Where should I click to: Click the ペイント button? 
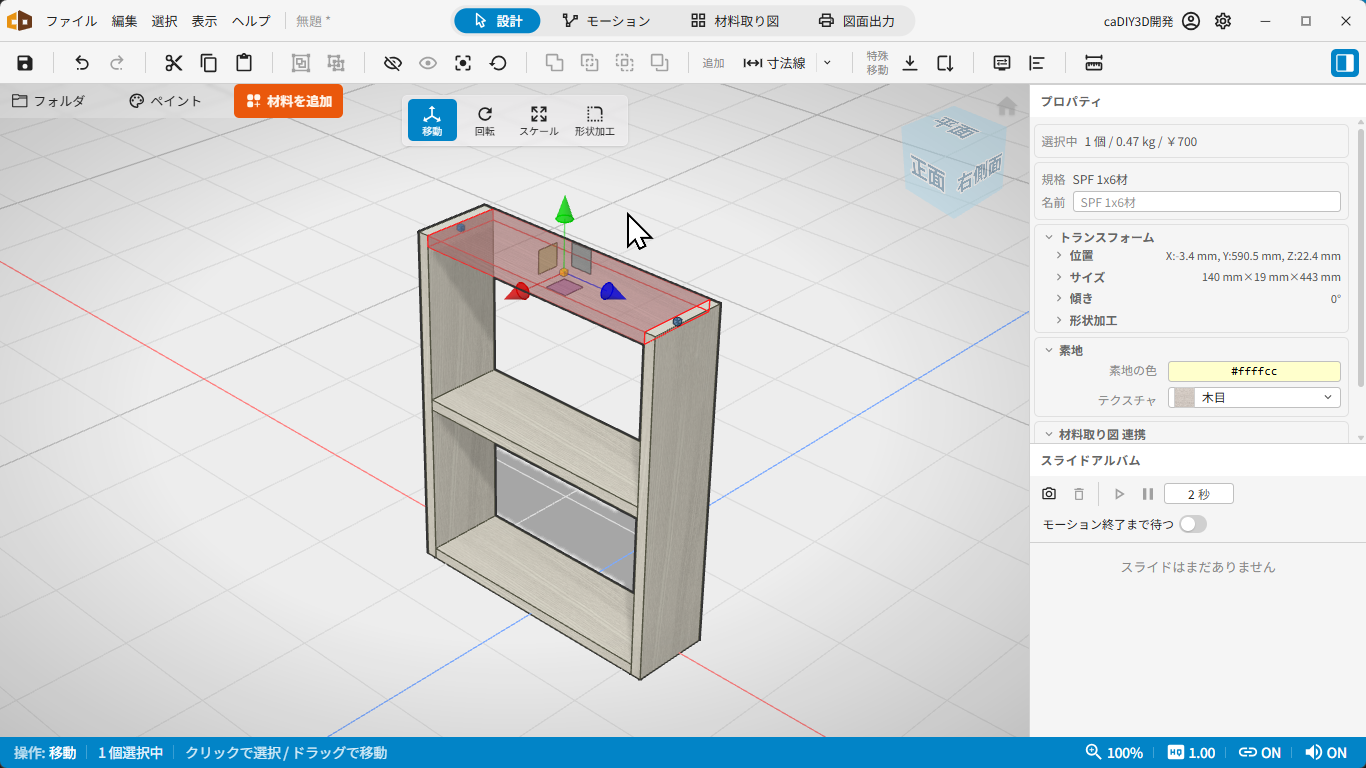(166, 101)
